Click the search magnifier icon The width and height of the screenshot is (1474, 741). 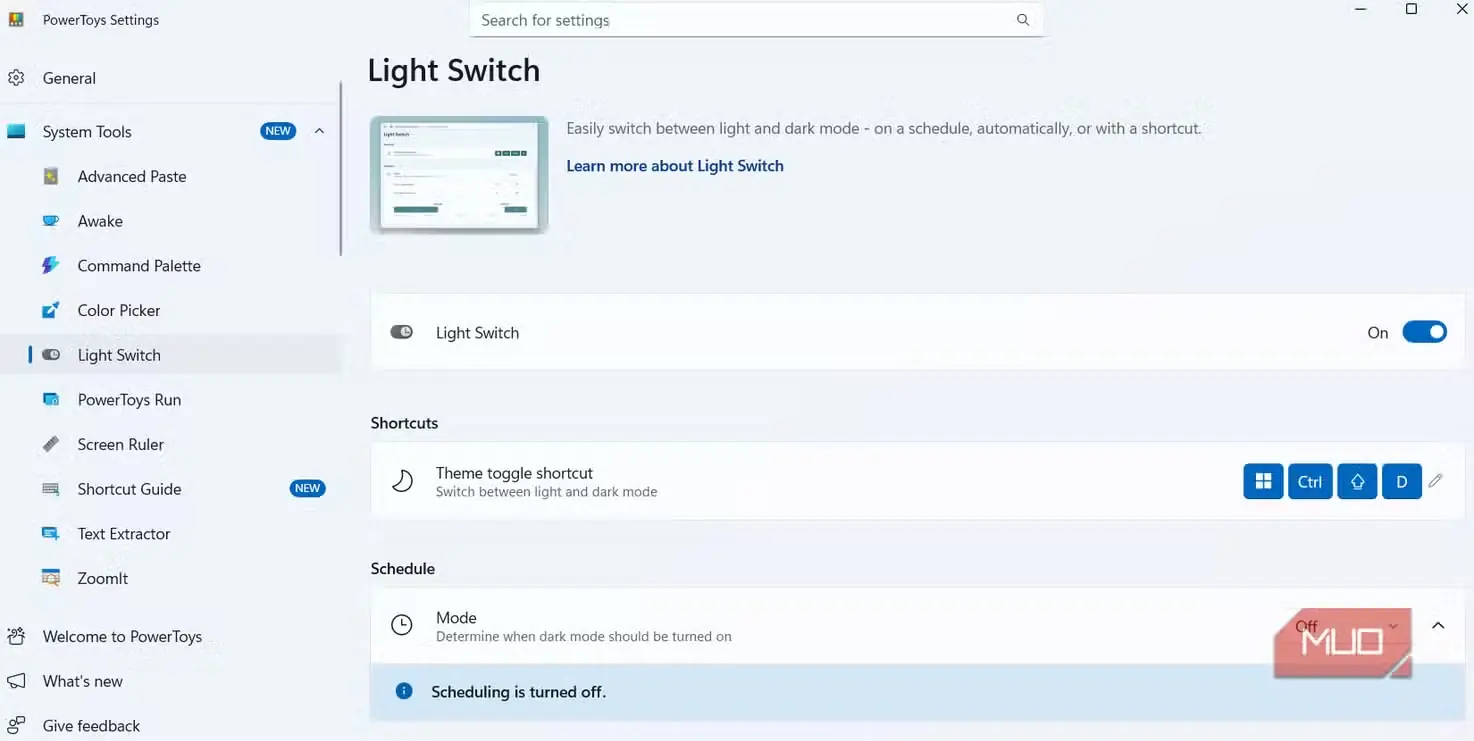[1023, 20]
